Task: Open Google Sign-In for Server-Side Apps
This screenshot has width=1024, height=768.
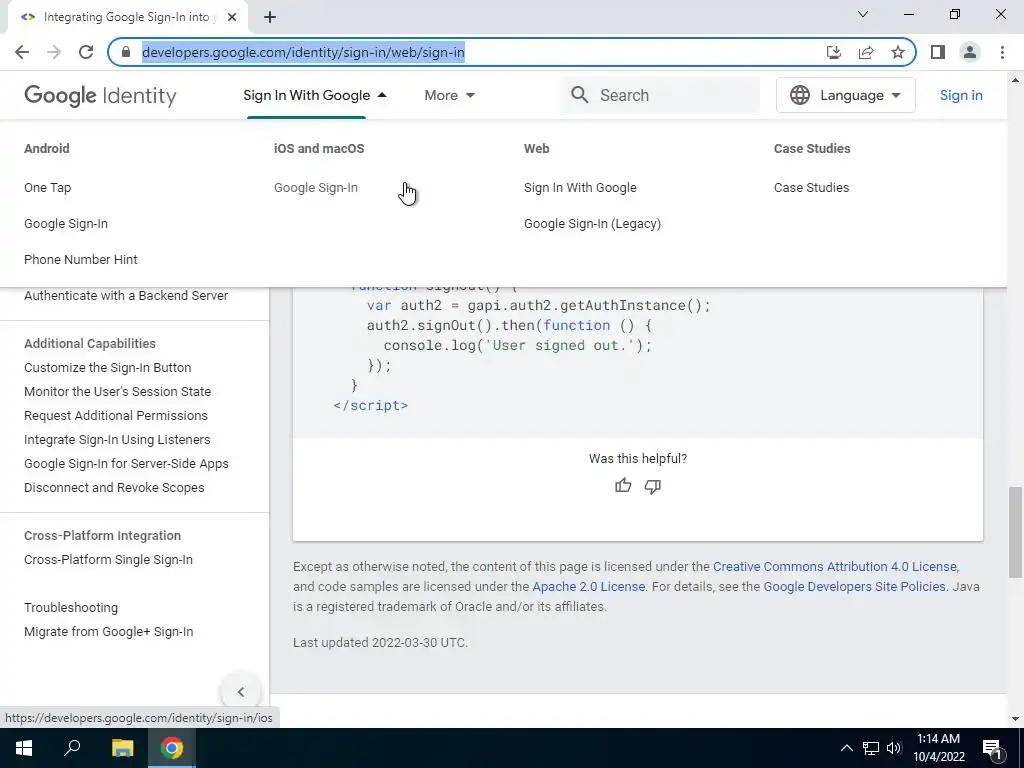Action: (x=126, y=464)
